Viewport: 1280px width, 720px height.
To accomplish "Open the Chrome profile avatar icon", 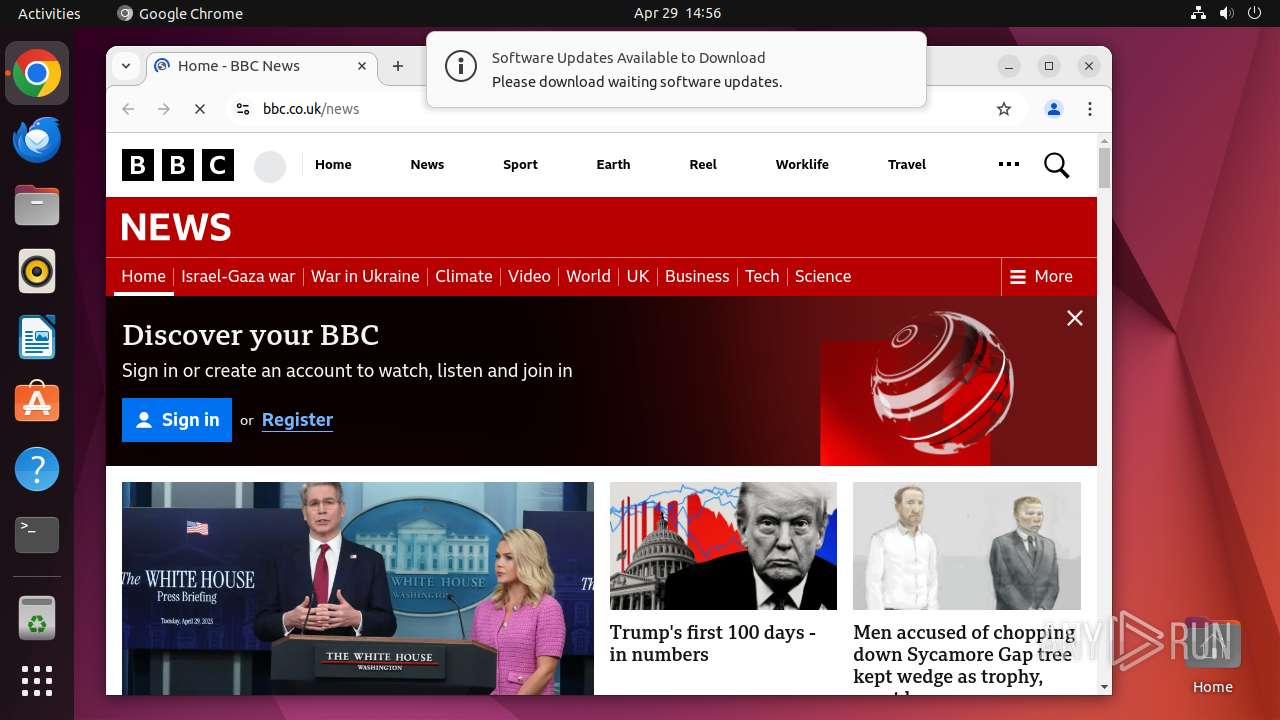I will (1053, 109).
